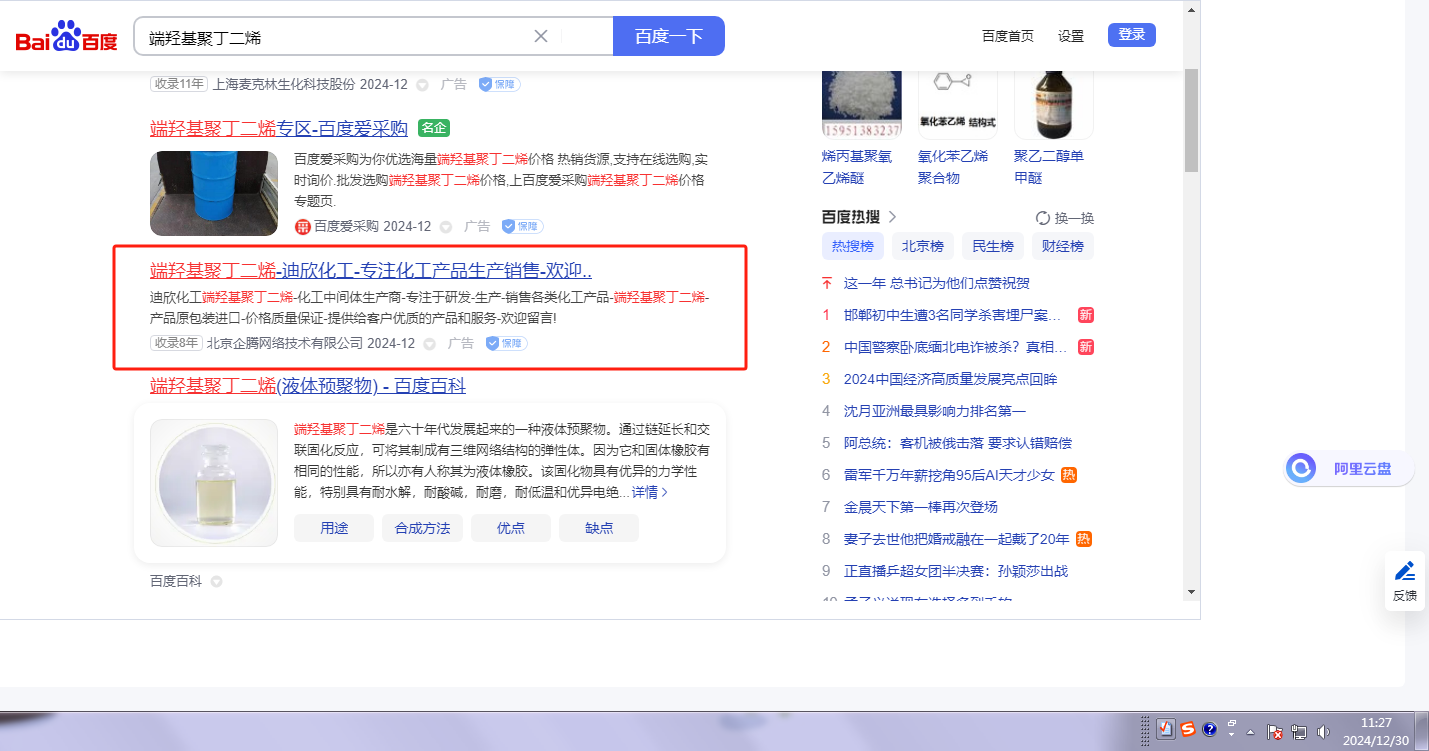Click the blue barrel product thumbnail
The height and width of the screenshot is (751, 1429).
214,193
